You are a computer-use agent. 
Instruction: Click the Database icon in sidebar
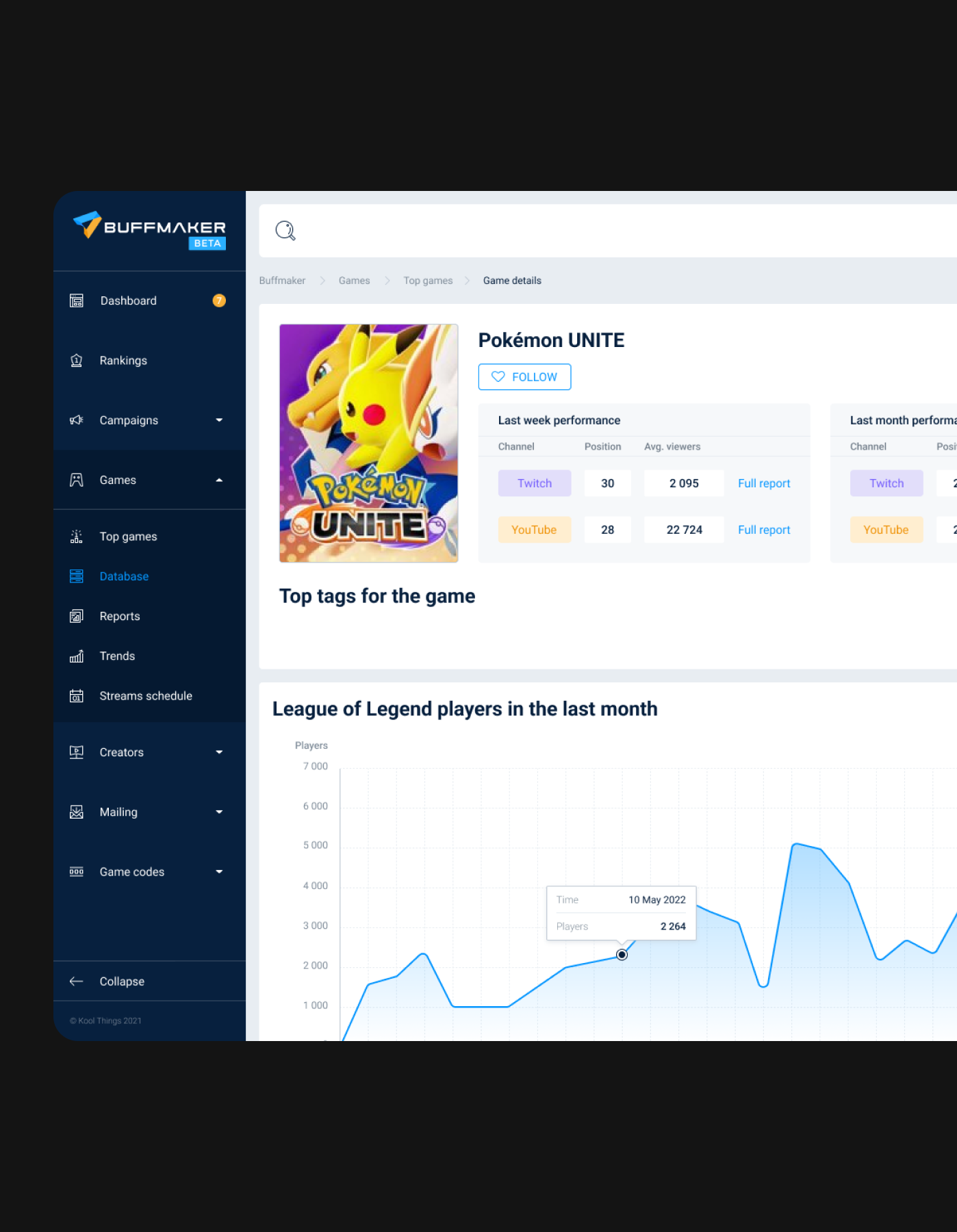[77, 576]
